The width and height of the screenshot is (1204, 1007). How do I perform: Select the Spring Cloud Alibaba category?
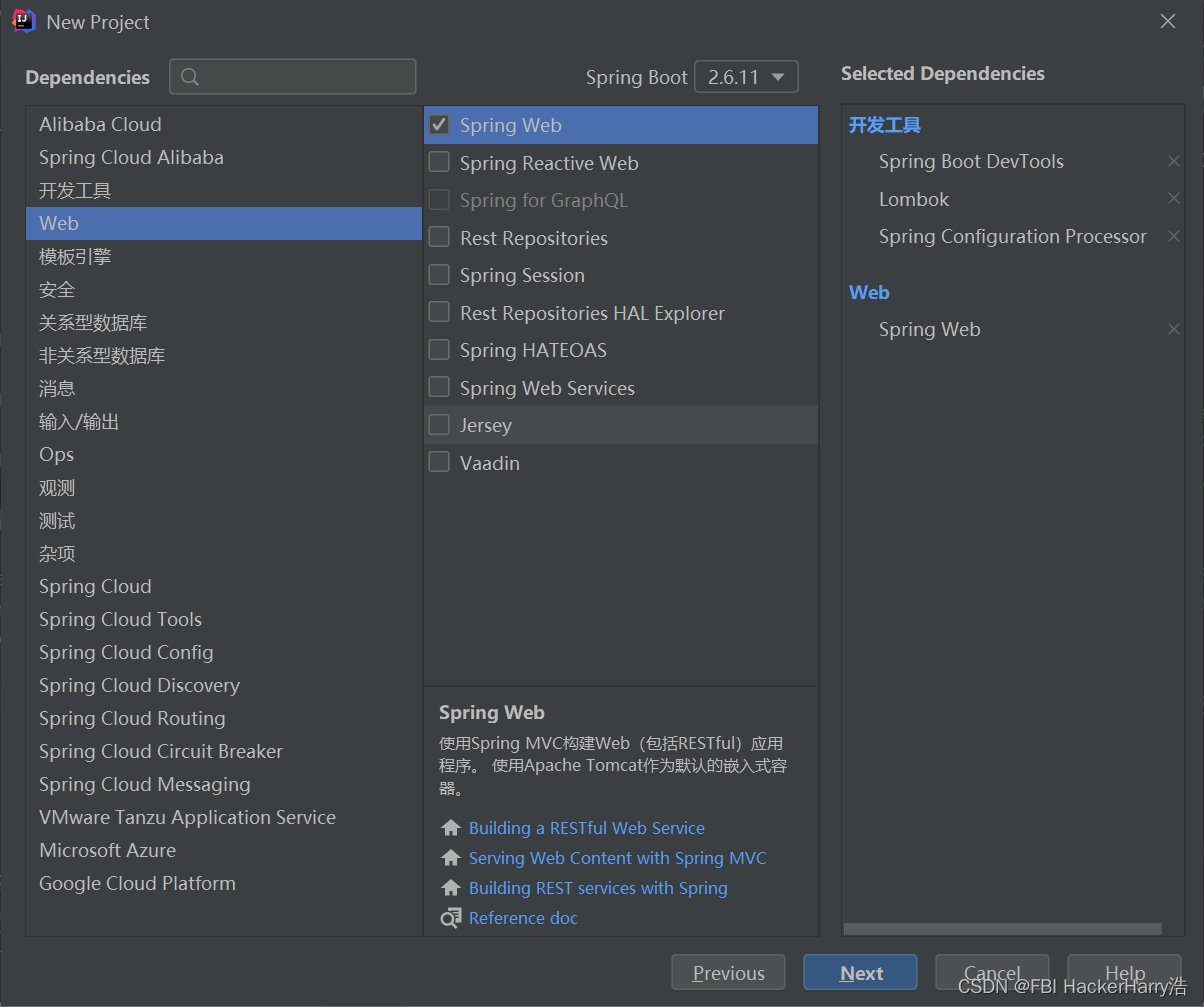pyautogui.click(x=131, y=157)
